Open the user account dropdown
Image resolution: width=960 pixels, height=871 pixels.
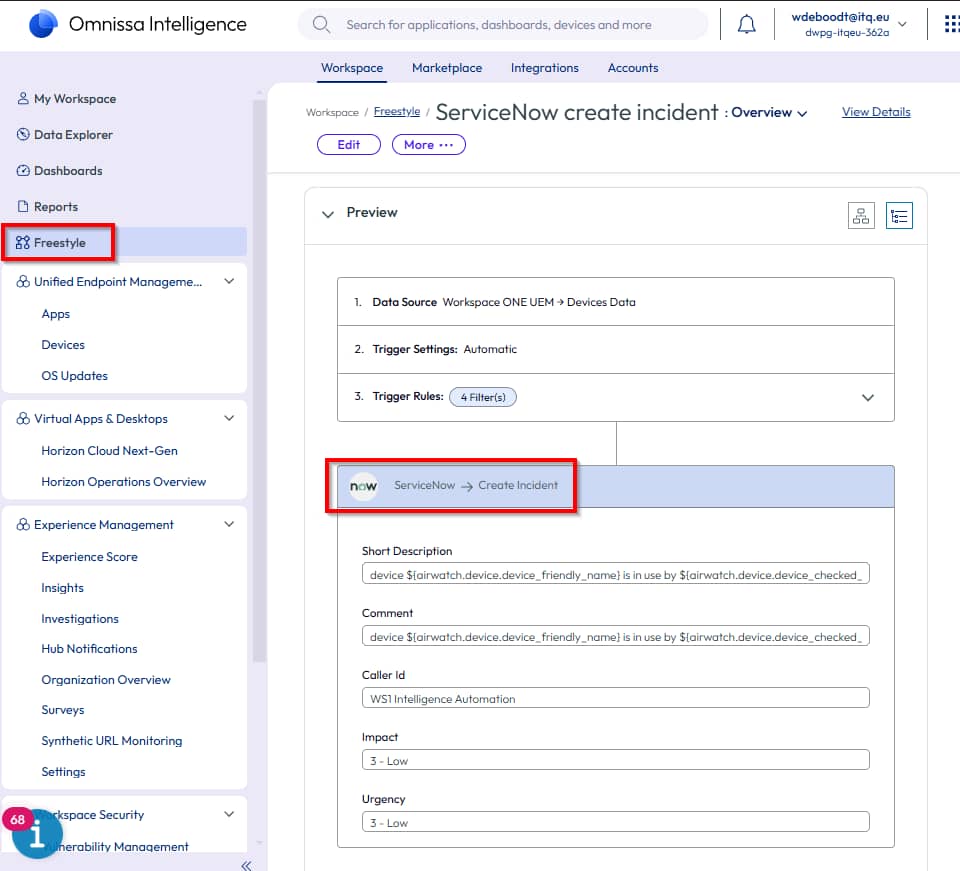tap(902, 24)
